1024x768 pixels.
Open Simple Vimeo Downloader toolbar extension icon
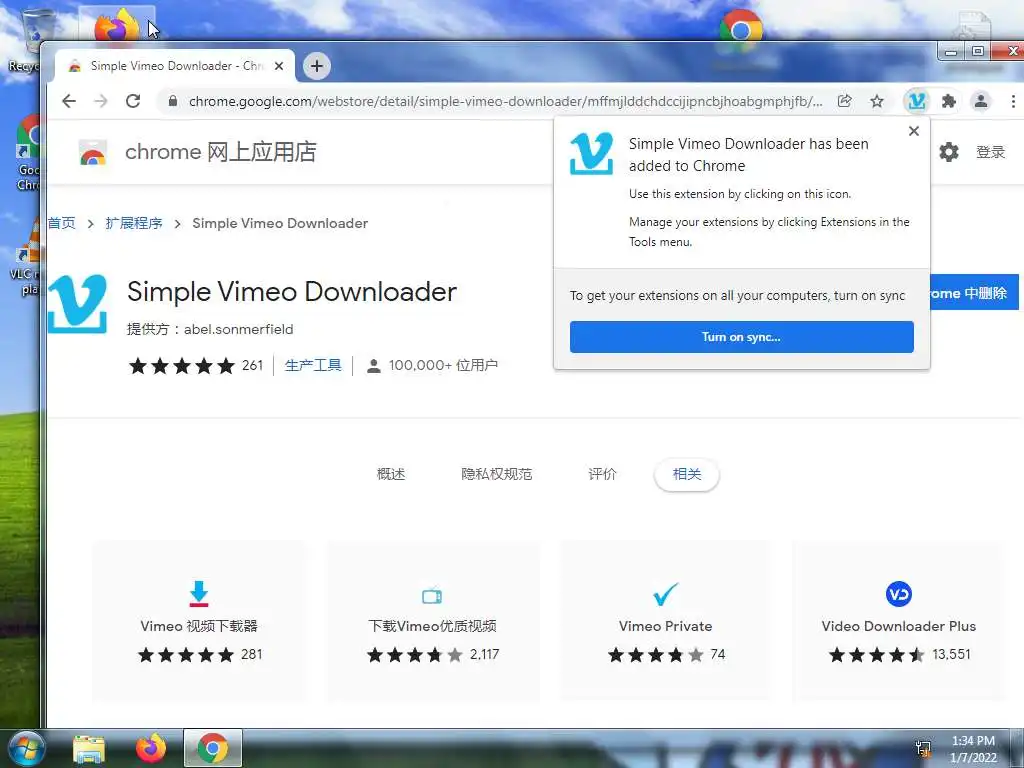[917, 101]
